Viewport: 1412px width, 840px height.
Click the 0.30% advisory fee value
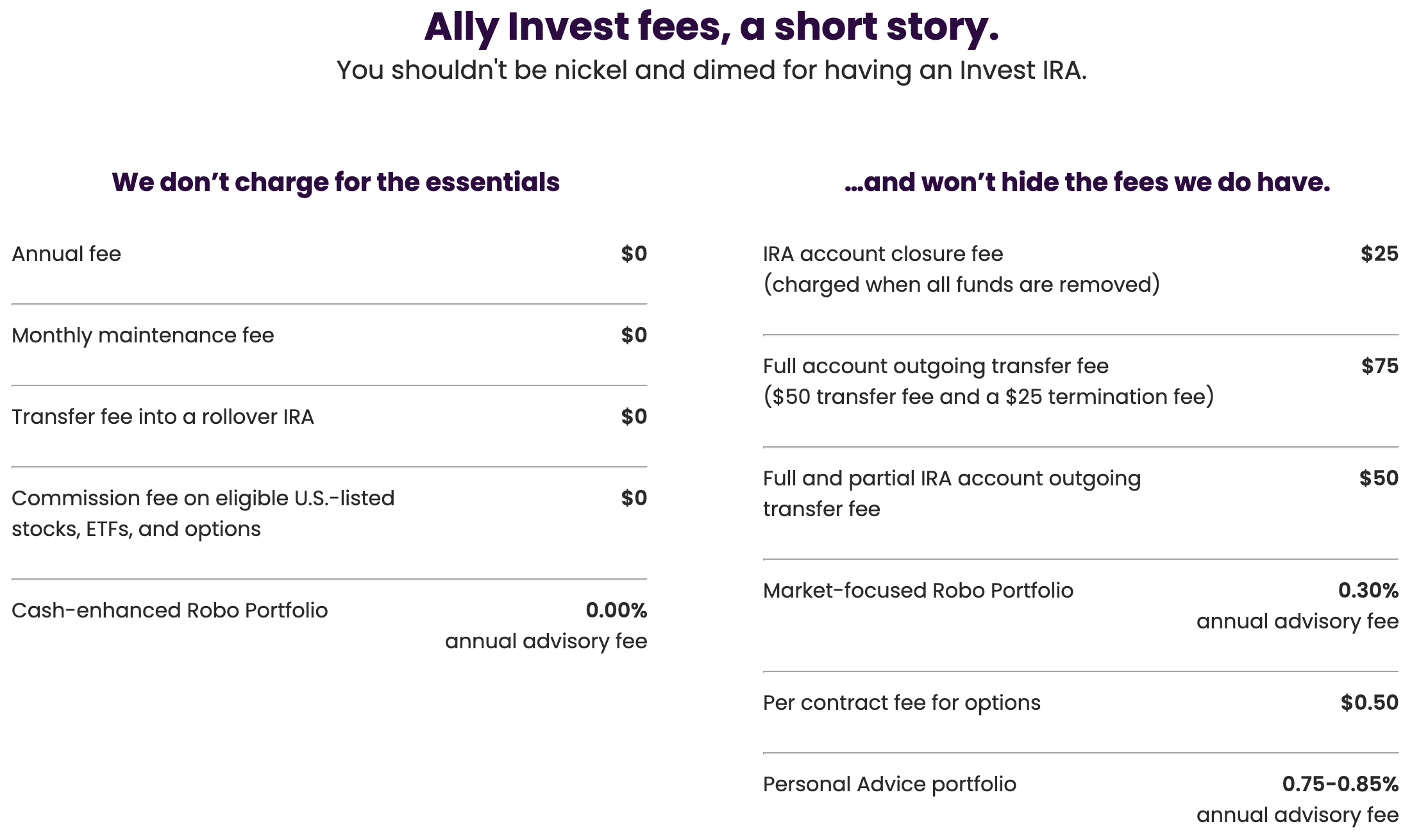click(x=1368, y=591)
